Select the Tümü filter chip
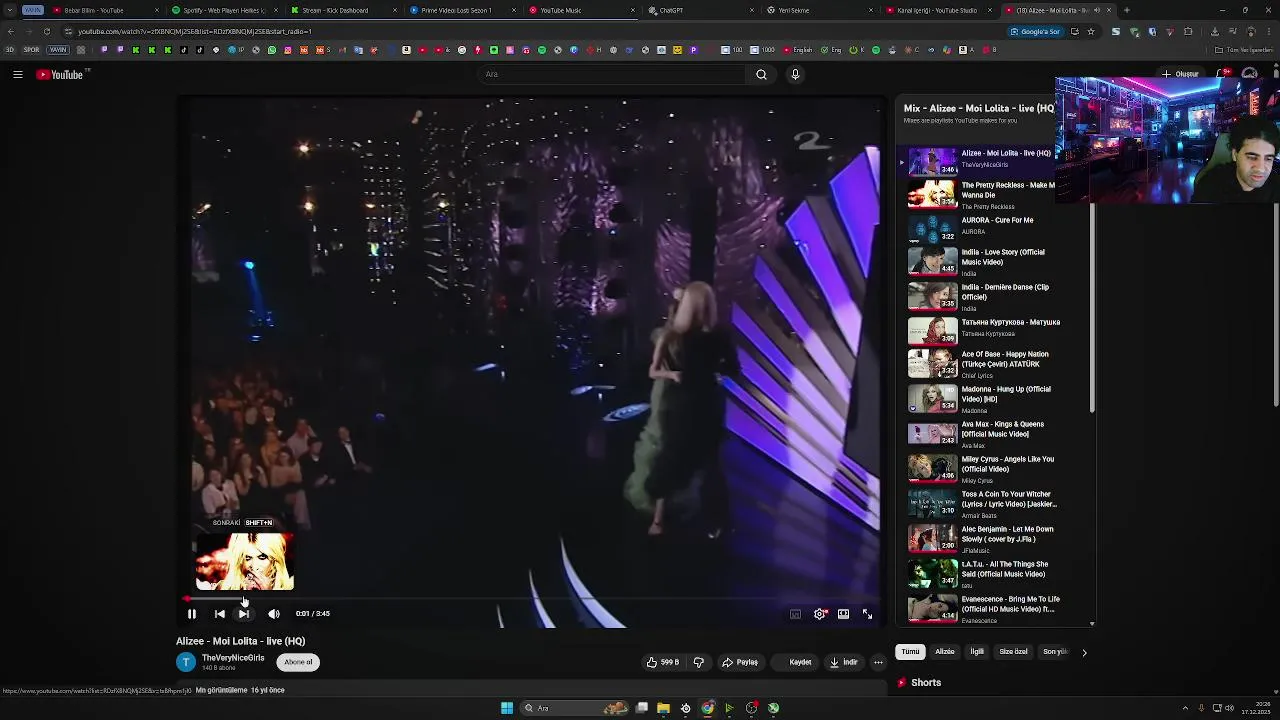The image size is (1280, 720). 910,652
